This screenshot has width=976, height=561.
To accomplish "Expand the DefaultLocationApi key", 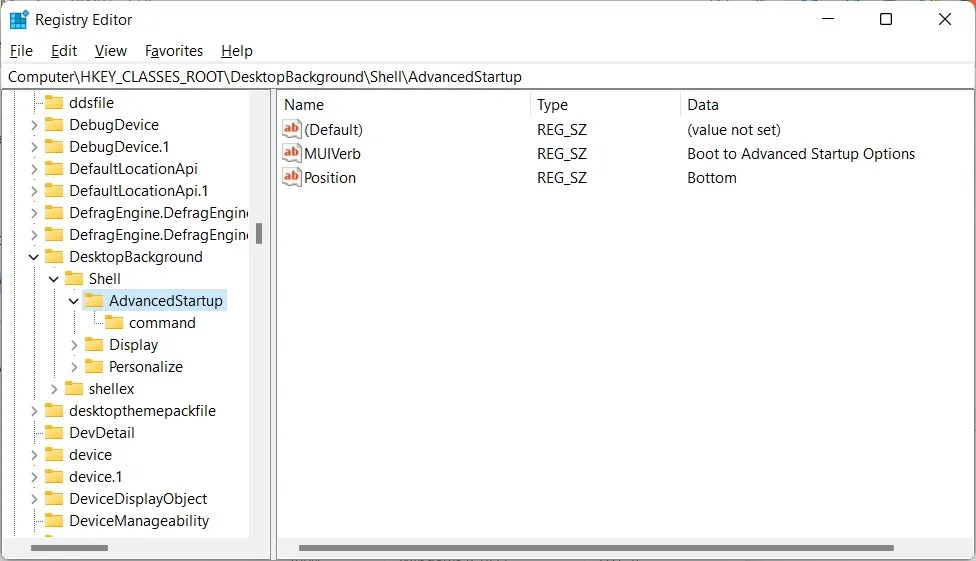I will pyautogui.click(x=34, y=169).
